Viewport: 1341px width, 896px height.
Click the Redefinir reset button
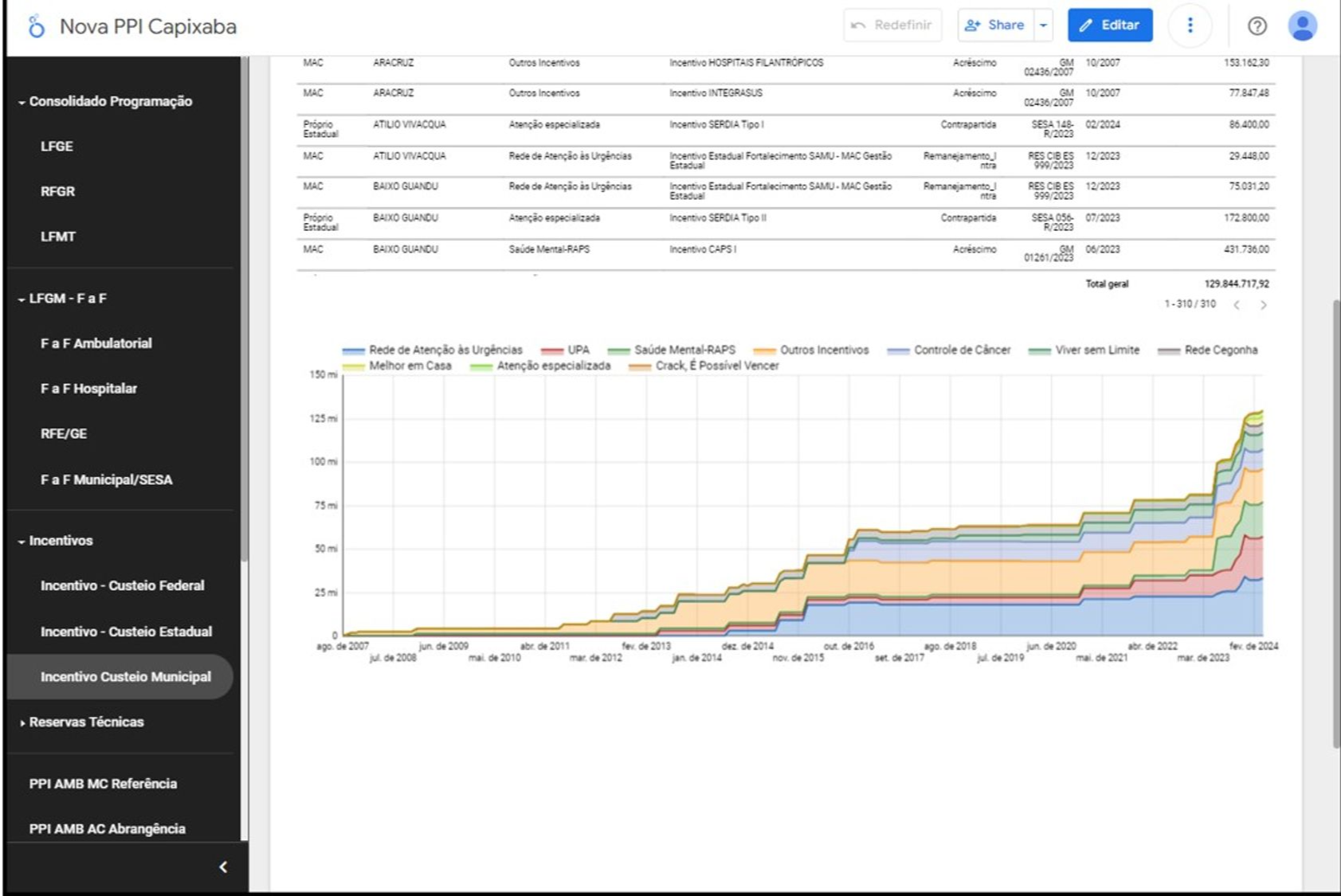pos(892,25)
